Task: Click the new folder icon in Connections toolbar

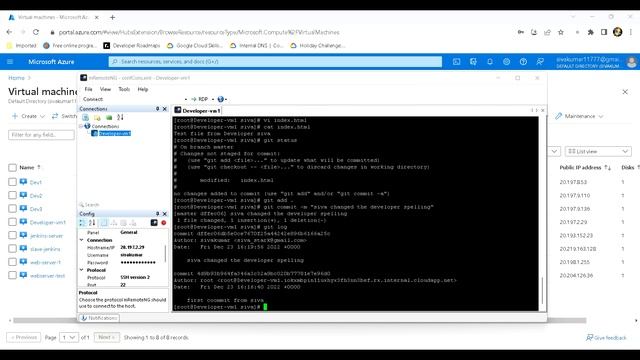Action: (97, 118)
